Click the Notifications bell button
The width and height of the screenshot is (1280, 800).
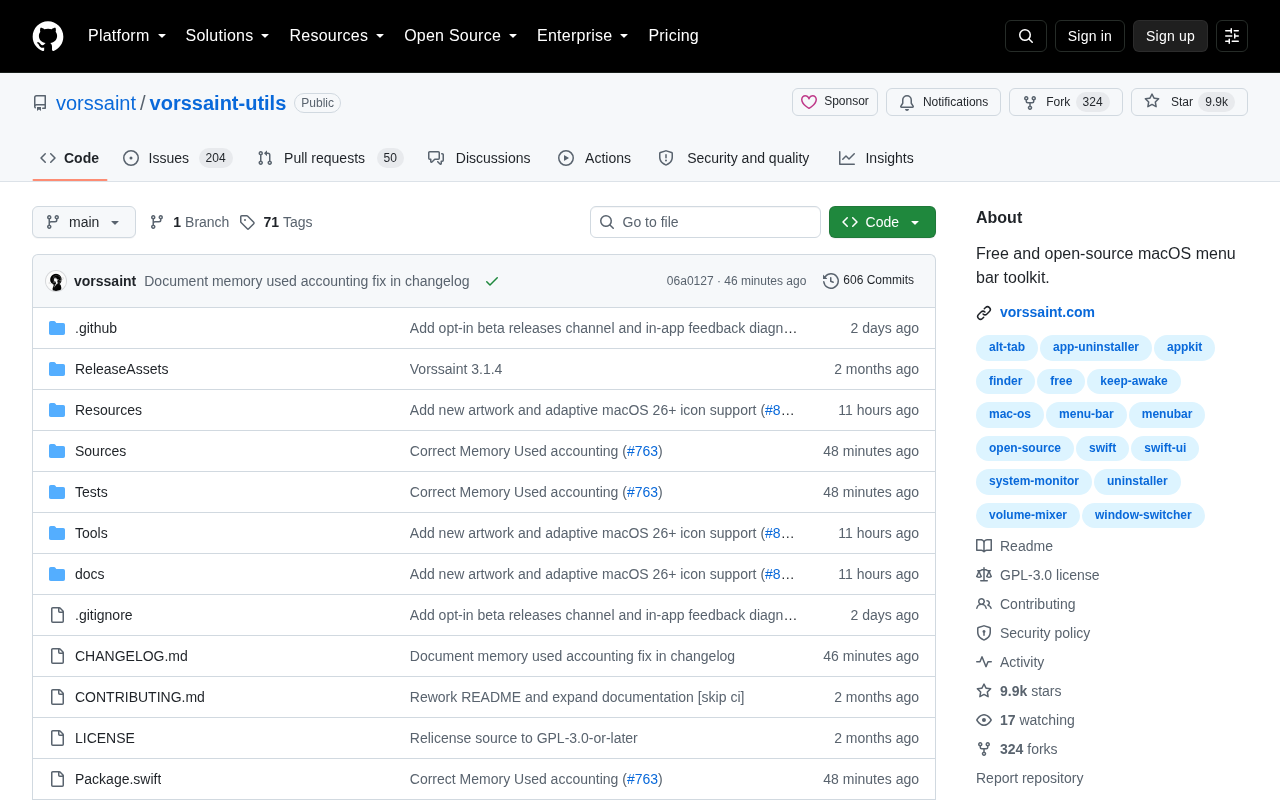(943, 102)
